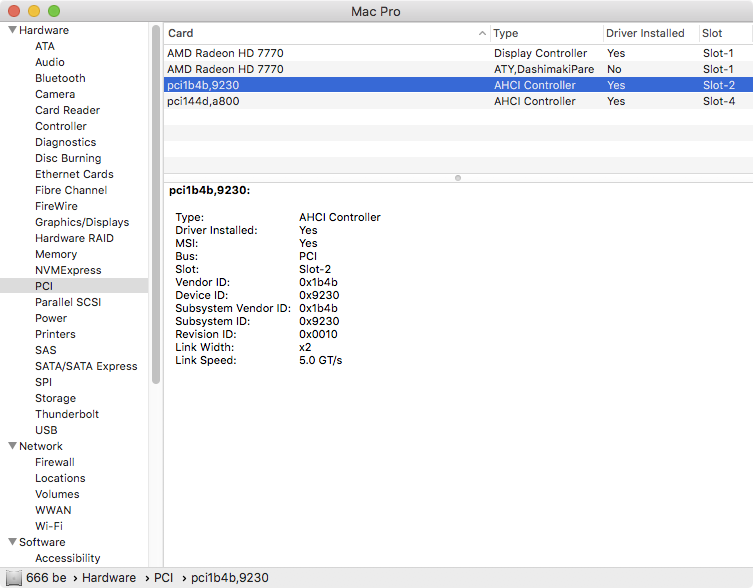753x588 pixels.
Task: Select Memory in the sidebar
Action: click(x=56, y=254)
